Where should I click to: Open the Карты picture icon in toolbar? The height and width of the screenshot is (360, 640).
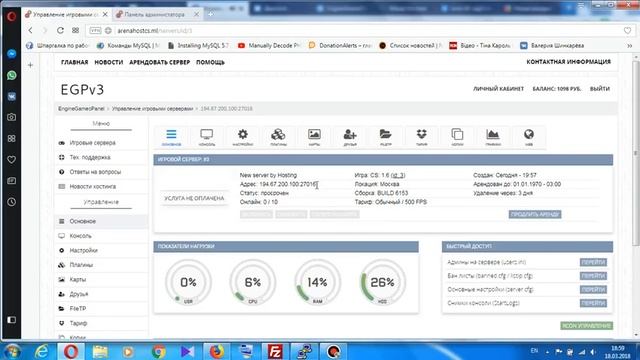point(314,137)
